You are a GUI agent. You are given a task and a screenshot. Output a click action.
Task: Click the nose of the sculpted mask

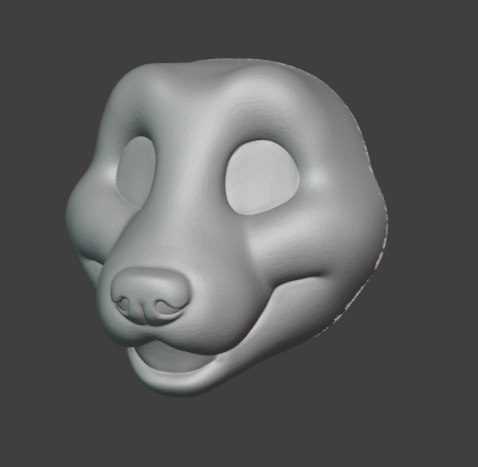pyautogui.click(x=150, y=296)
